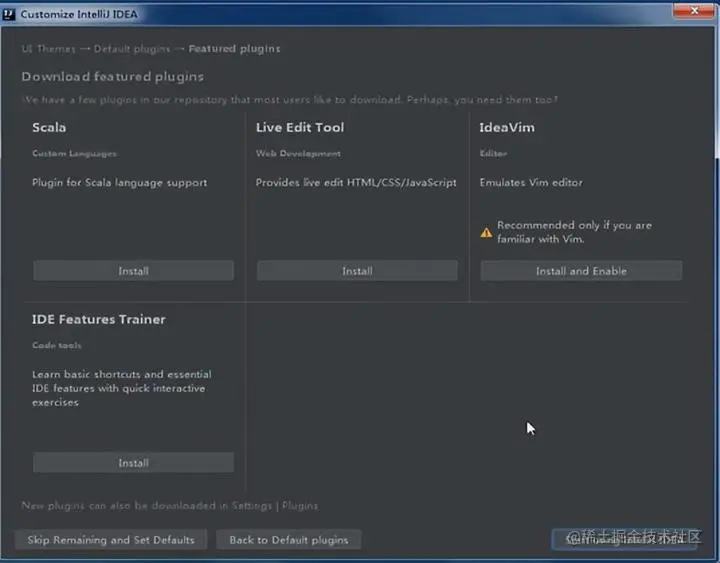Screen dimensions: 720x563
Task: Click the IDE Features Trainer title
Action: [99, 319]
